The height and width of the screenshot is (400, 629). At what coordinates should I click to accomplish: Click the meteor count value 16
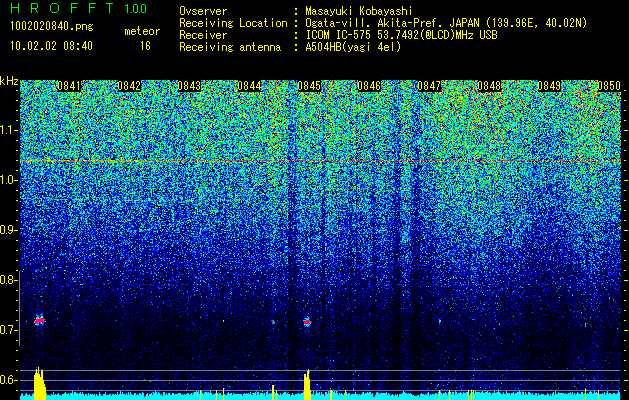[x=145, y=46]
